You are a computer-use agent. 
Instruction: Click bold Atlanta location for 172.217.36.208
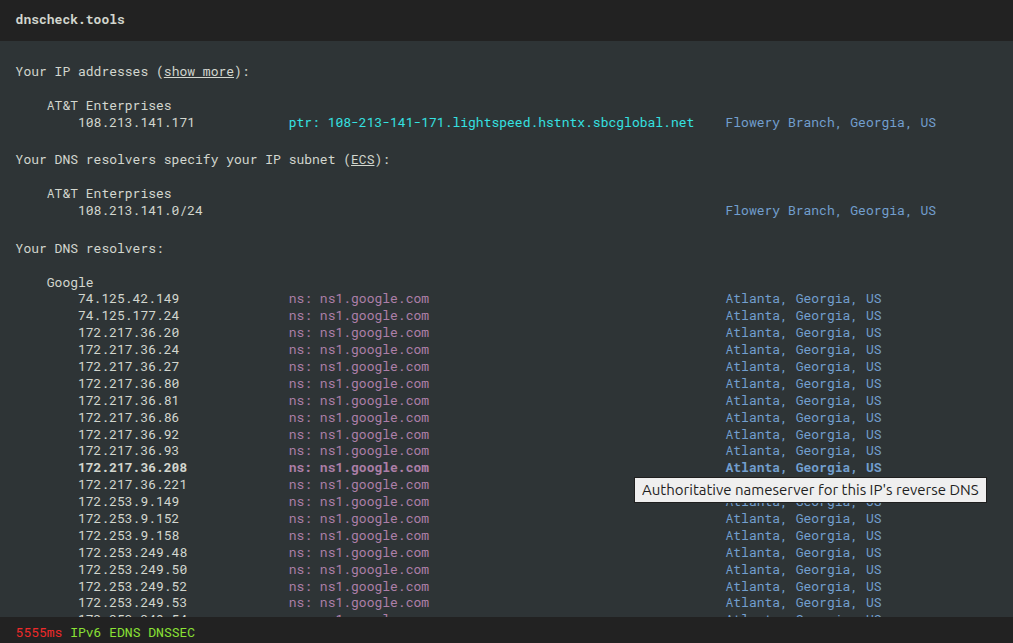[x=803, y=467]
